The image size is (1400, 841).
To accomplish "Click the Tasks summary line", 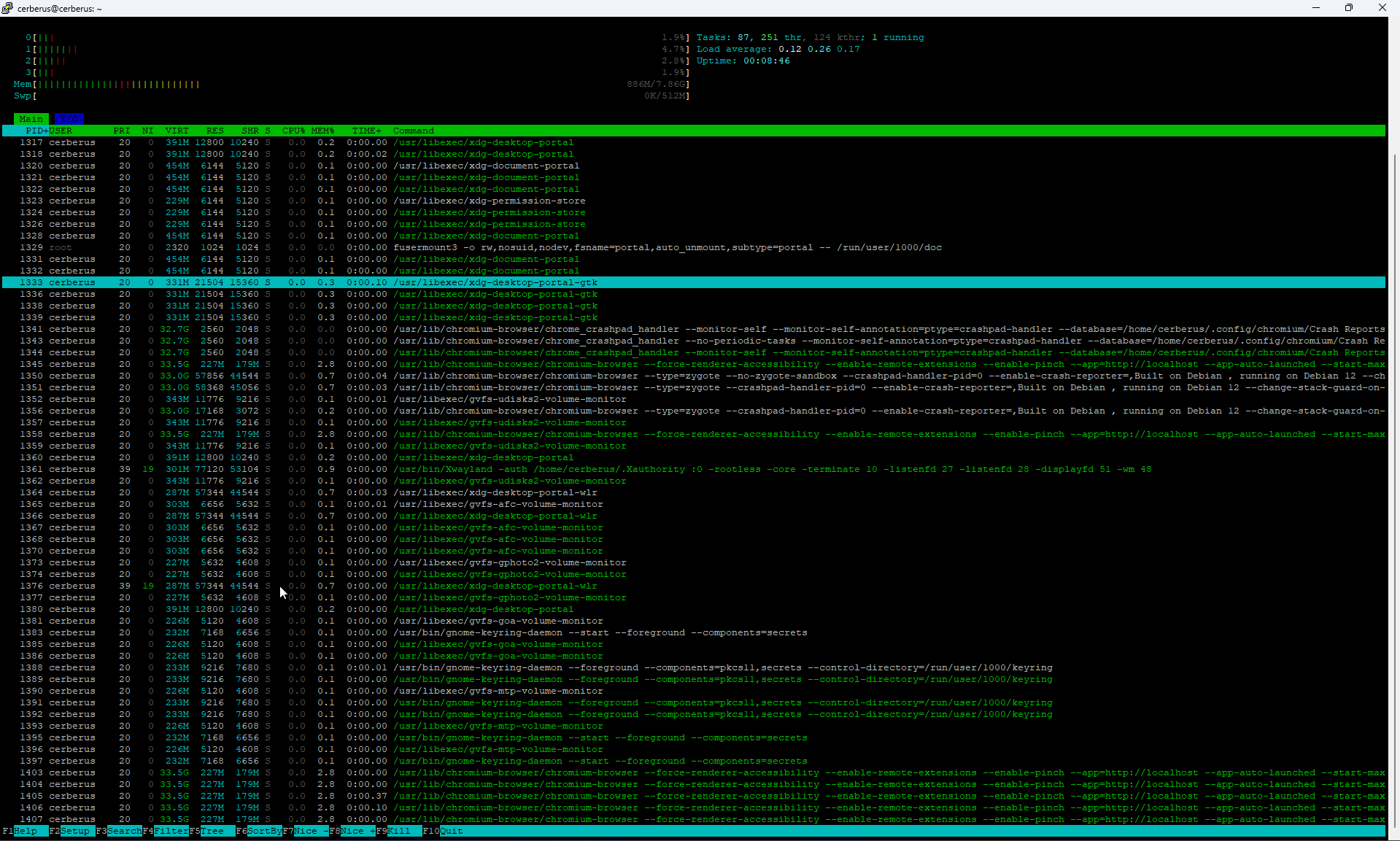I will [810, 37].
